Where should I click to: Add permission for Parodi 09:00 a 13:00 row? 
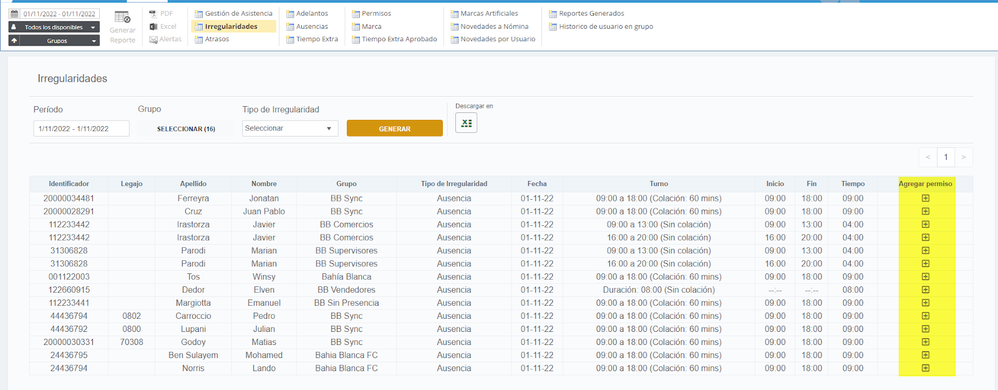[x=925, y=251]
